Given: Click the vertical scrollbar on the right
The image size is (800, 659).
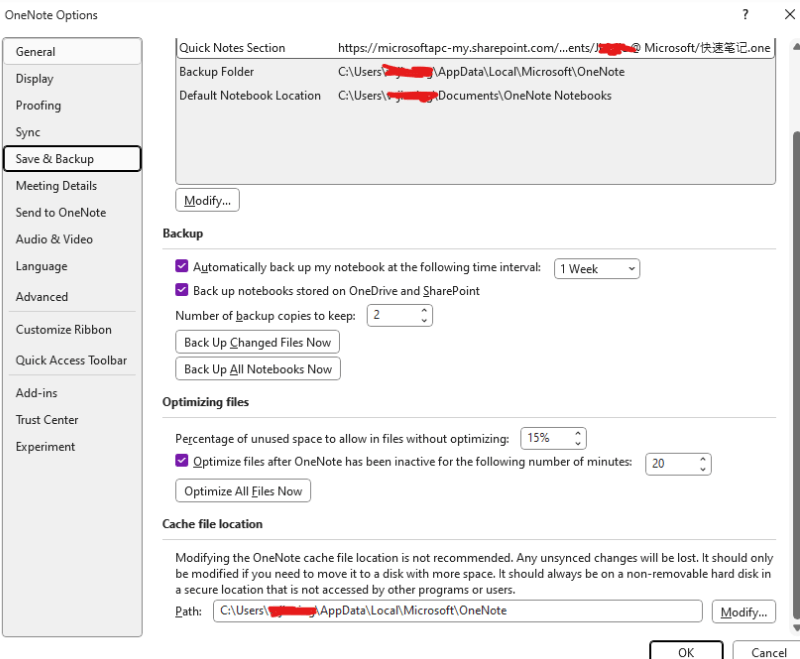Looking at the screenshot, I should pyautogui.click(x=792, y=300).
